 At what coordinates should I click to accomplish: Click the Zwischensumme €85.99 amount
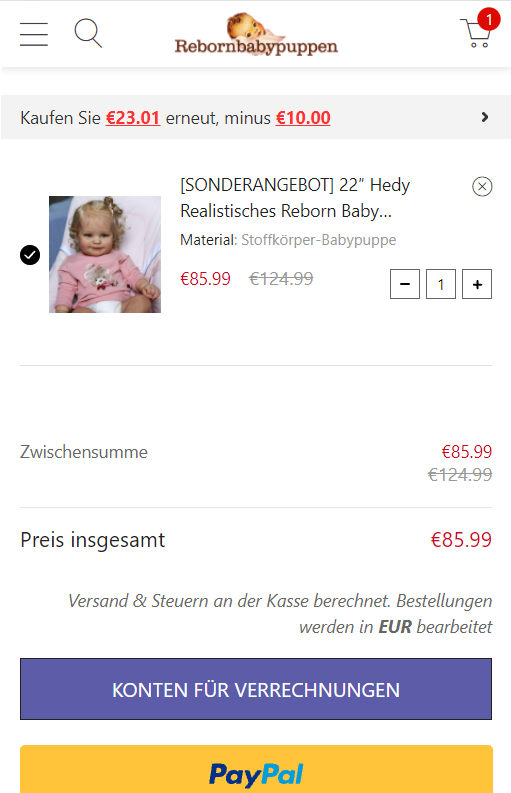pos(466,452)
